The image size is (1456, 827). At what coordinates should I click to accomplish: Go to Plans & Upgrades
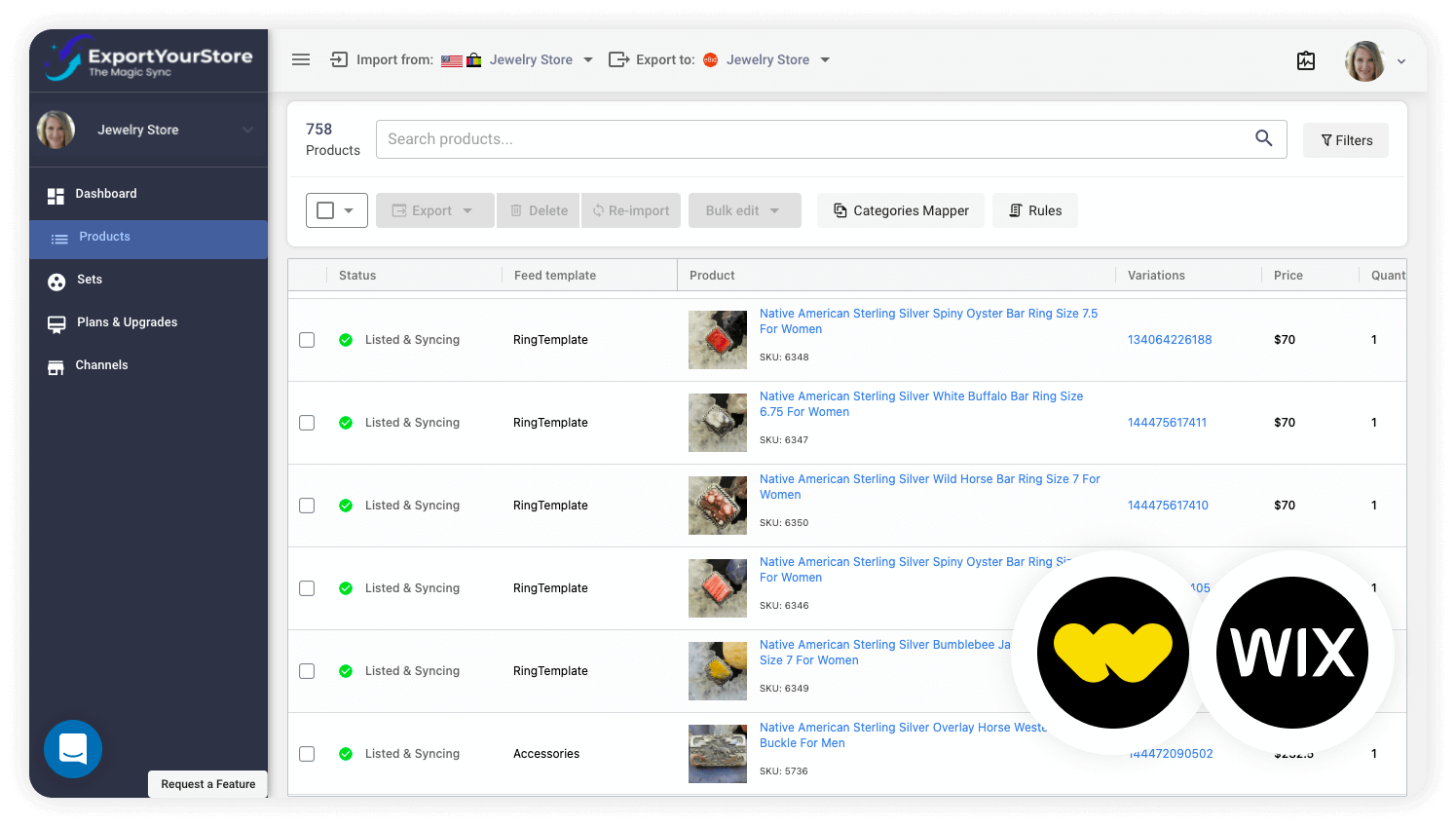click(x=127, y=322)
